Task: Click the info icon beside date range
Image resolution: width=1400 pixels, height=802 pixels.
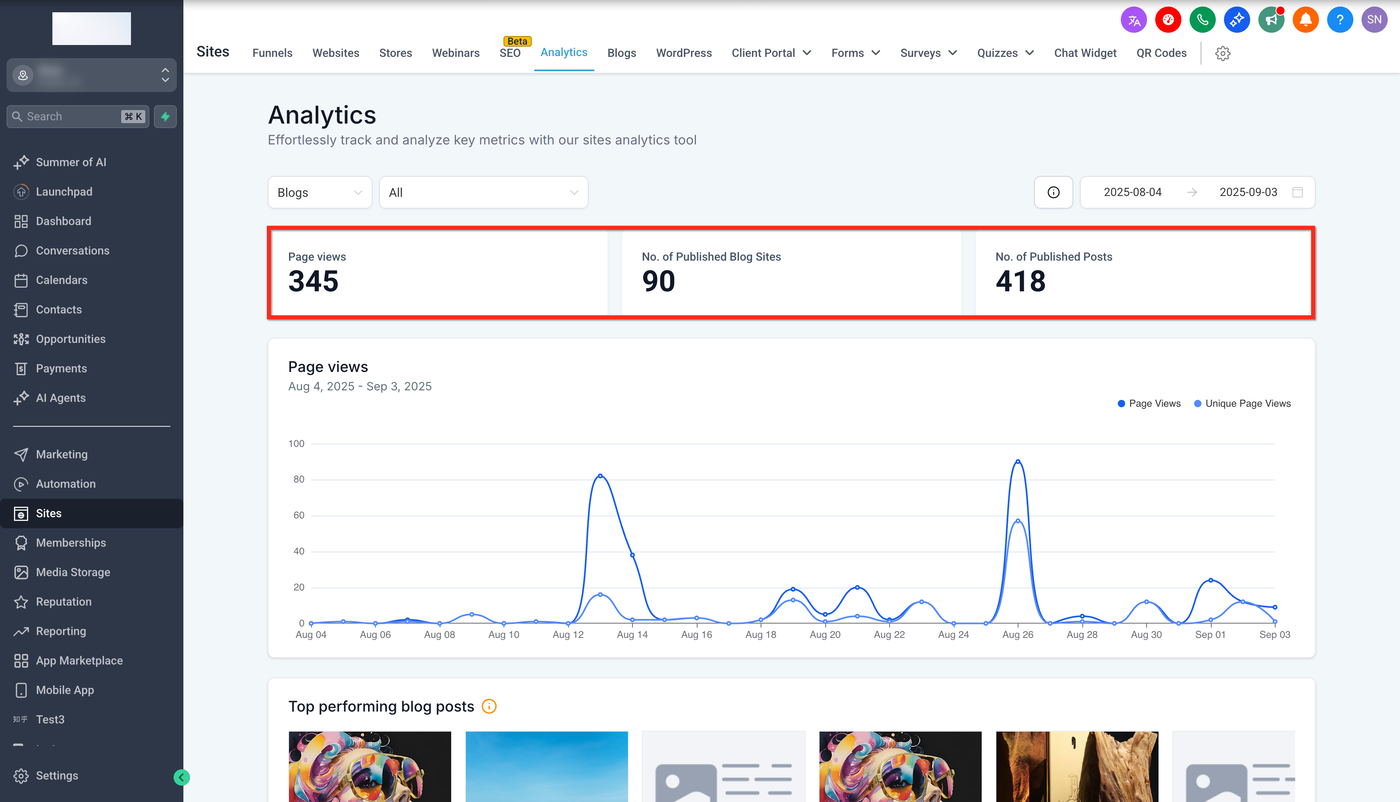Action: tap(1053, 192)
